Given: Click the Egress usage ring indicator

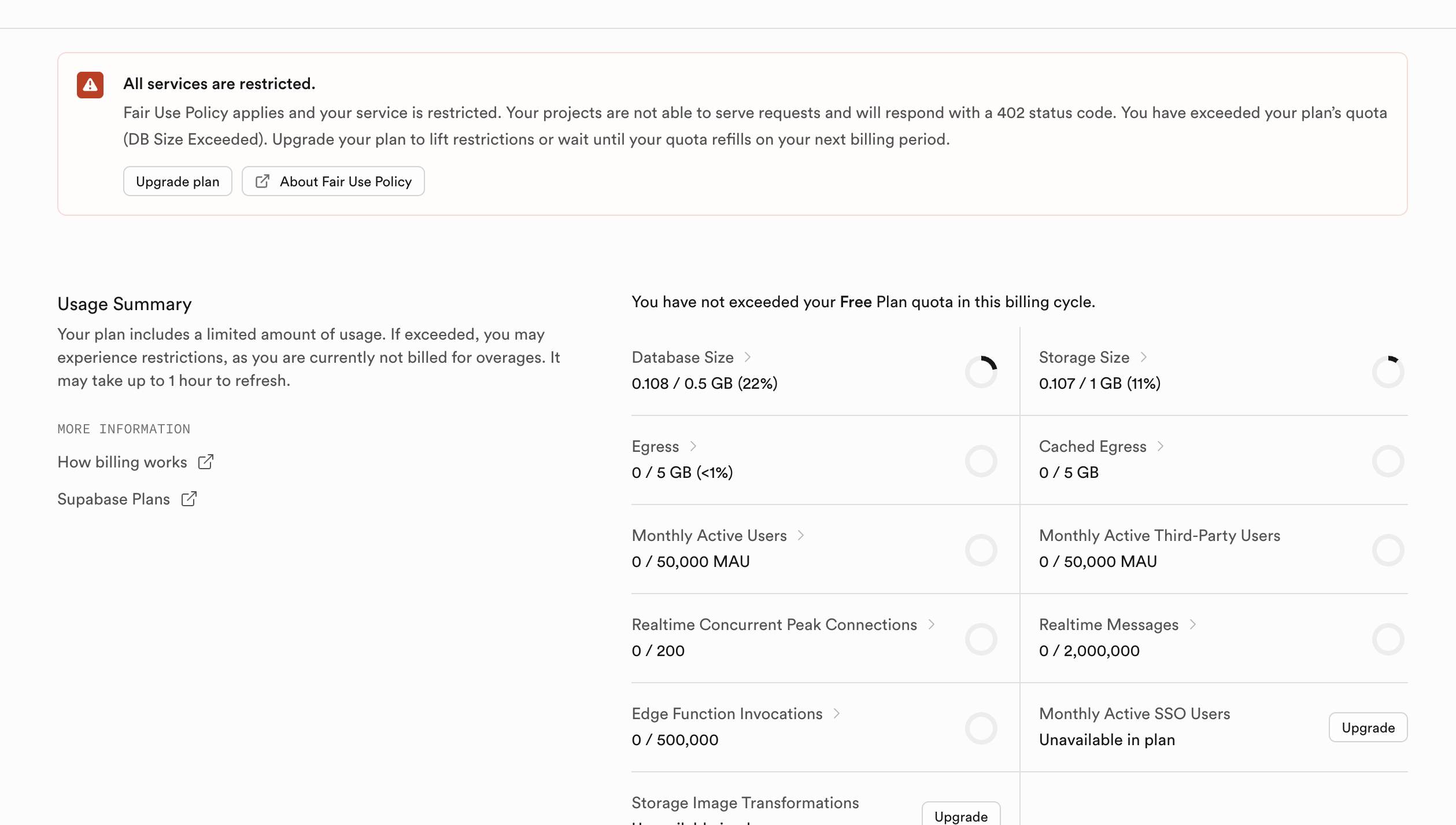Looking at the screenshot, I should tap(981, 461).
